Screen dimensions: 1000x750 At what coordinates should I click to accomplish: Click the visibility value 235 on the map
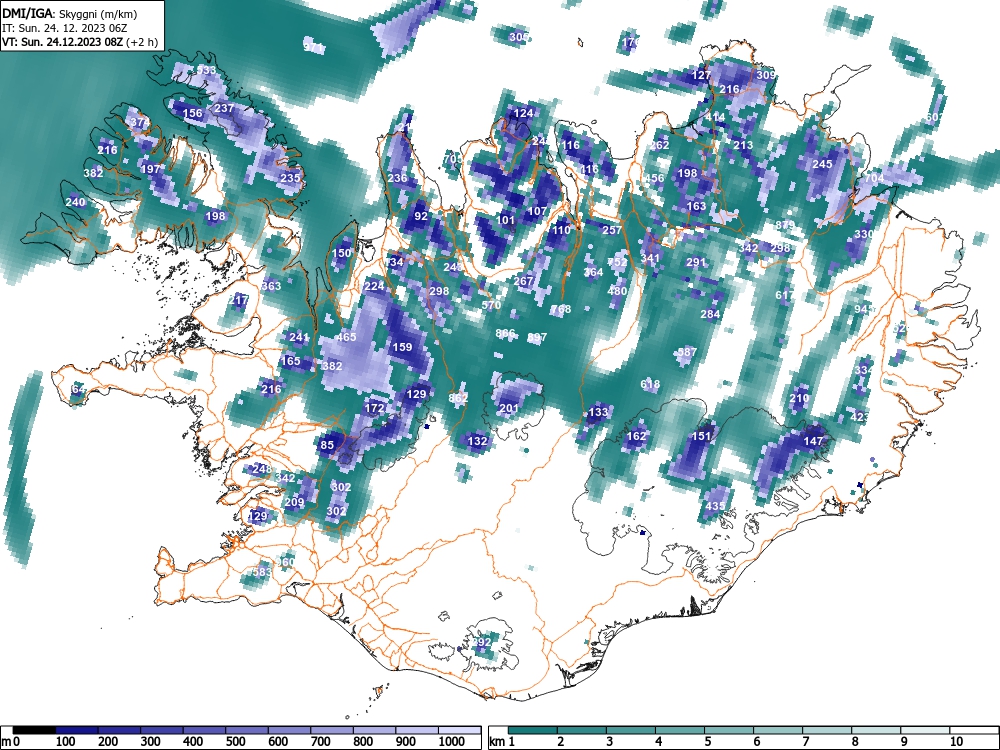coord(290,178)
